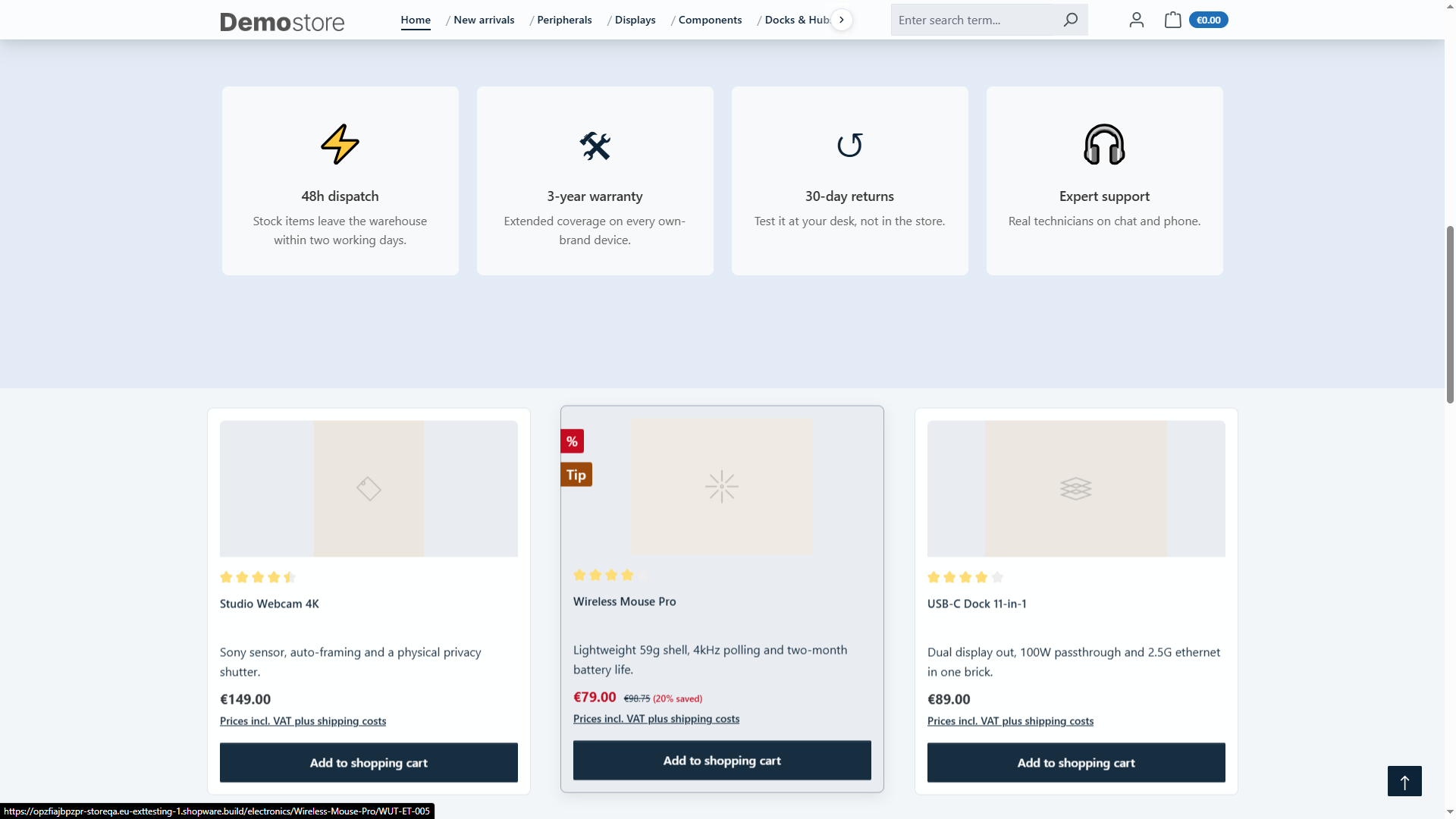Open the Peripherals category
The height and width of the screenshot is (819, 1456).
(564, 20)
